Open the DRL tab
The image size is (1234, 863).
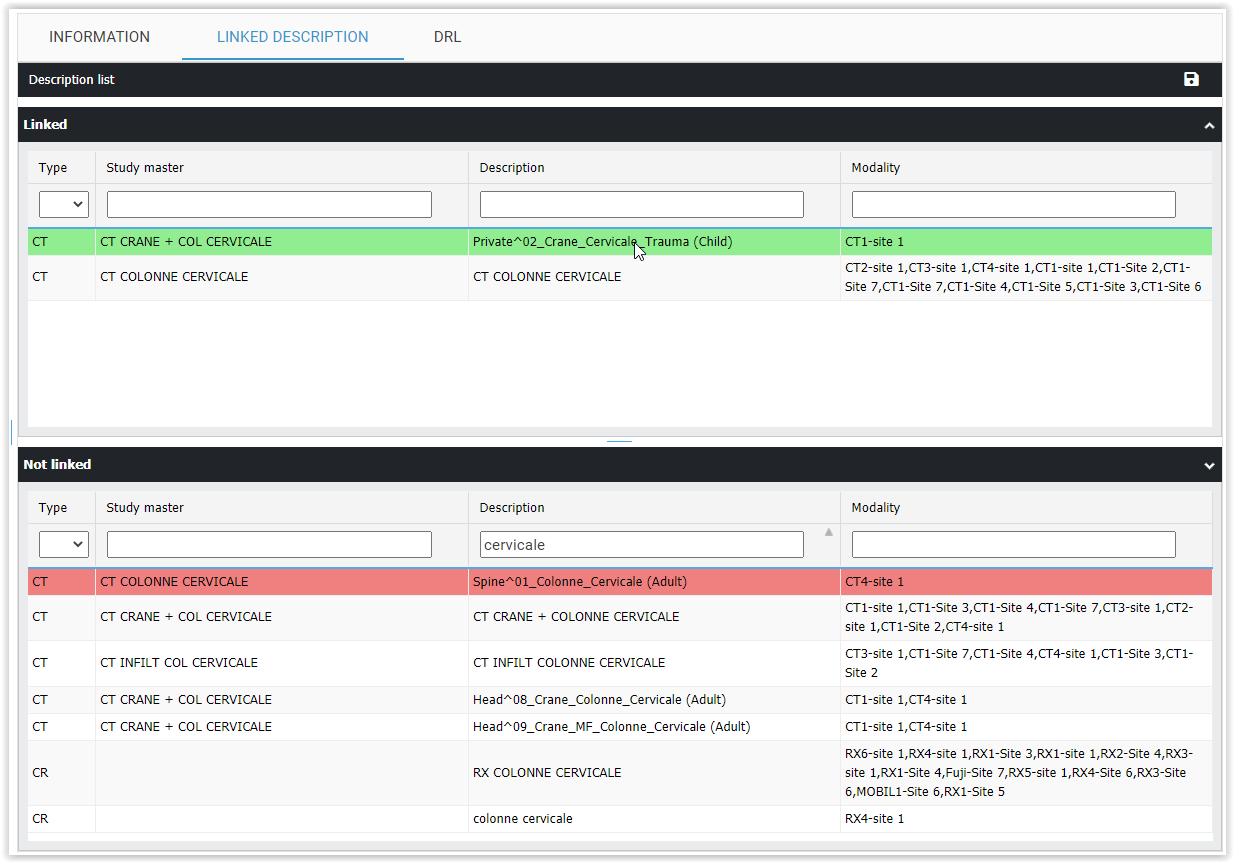pyautogui.click(x=447, y=37)
